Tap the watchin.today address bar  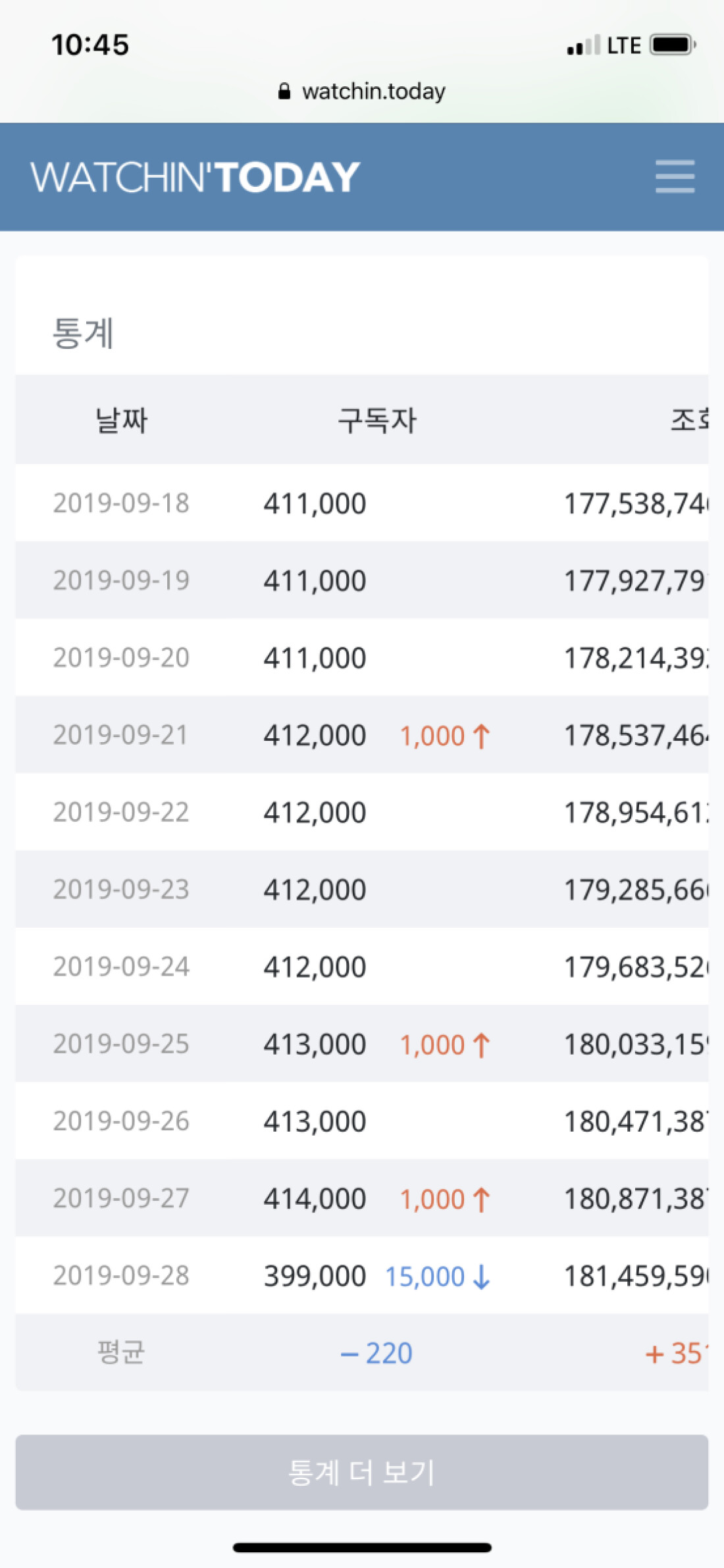tap(362, 91)
